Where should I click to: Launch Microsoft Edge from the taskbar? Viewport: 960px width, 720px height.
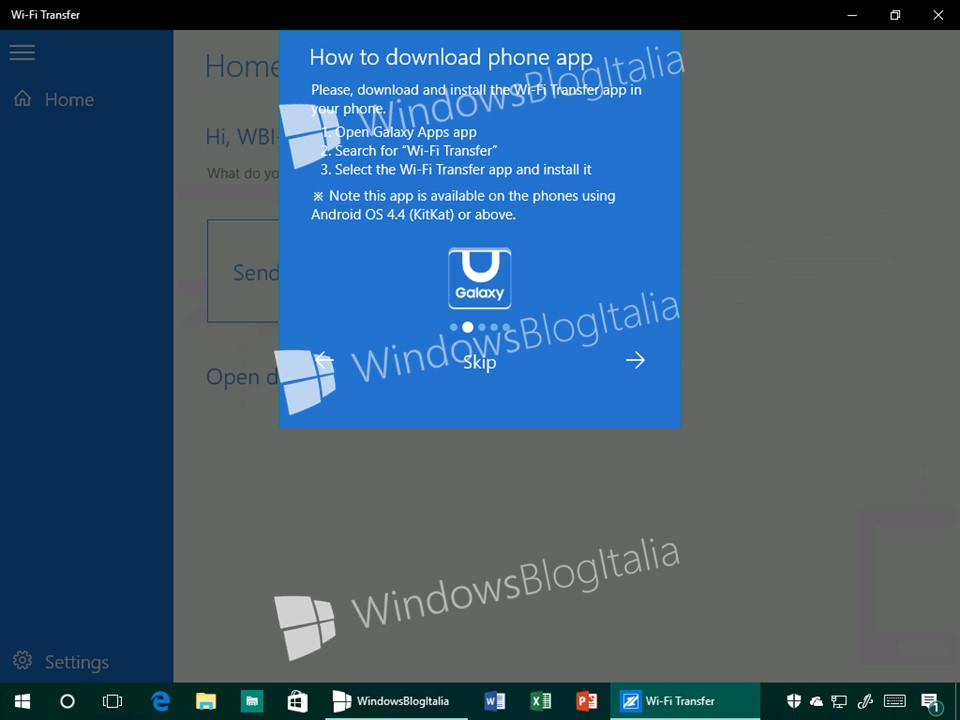[160, 701]
